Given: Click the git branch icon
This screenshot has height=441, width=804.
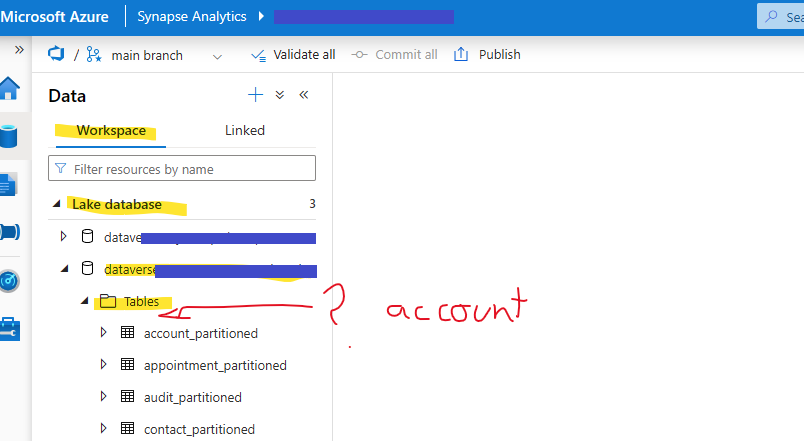Looking at the screenshot, I should pyautogui.click(x=94, y=54).
